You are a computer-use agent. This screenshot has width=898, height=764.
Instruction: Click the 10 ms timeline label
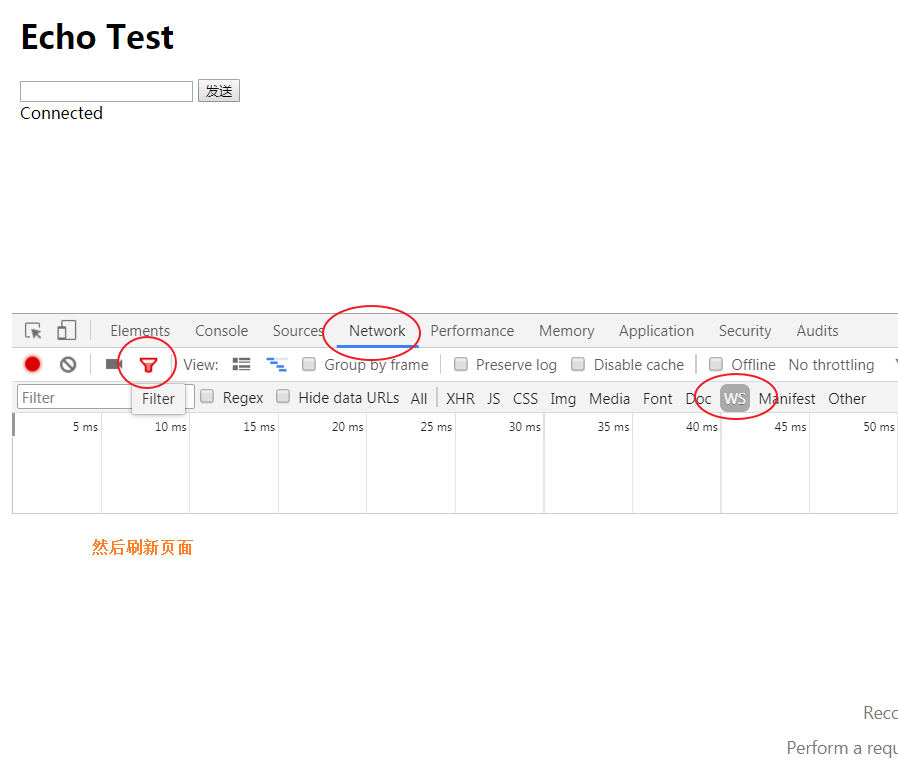(x=171, y=427)
